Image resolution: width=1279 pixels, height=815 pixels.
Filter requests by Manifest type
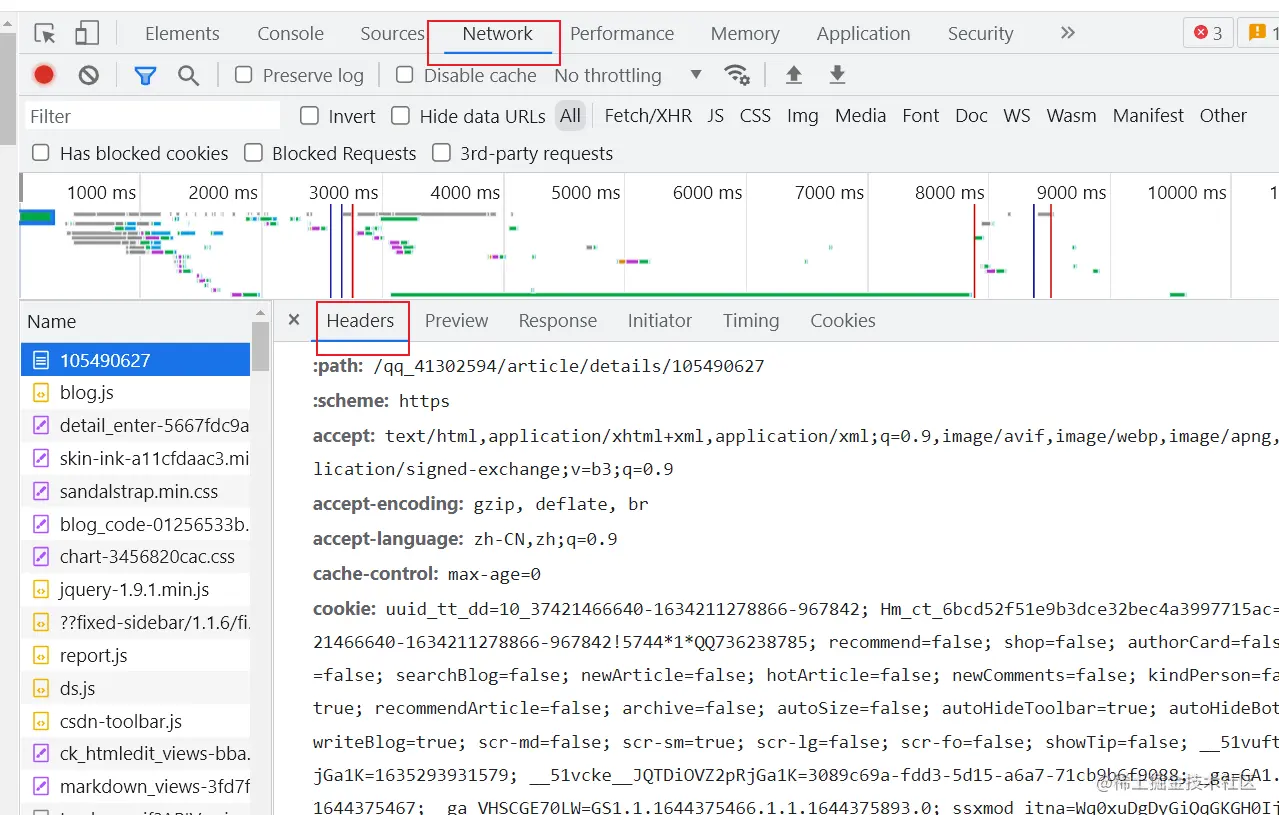[1148, 116]
